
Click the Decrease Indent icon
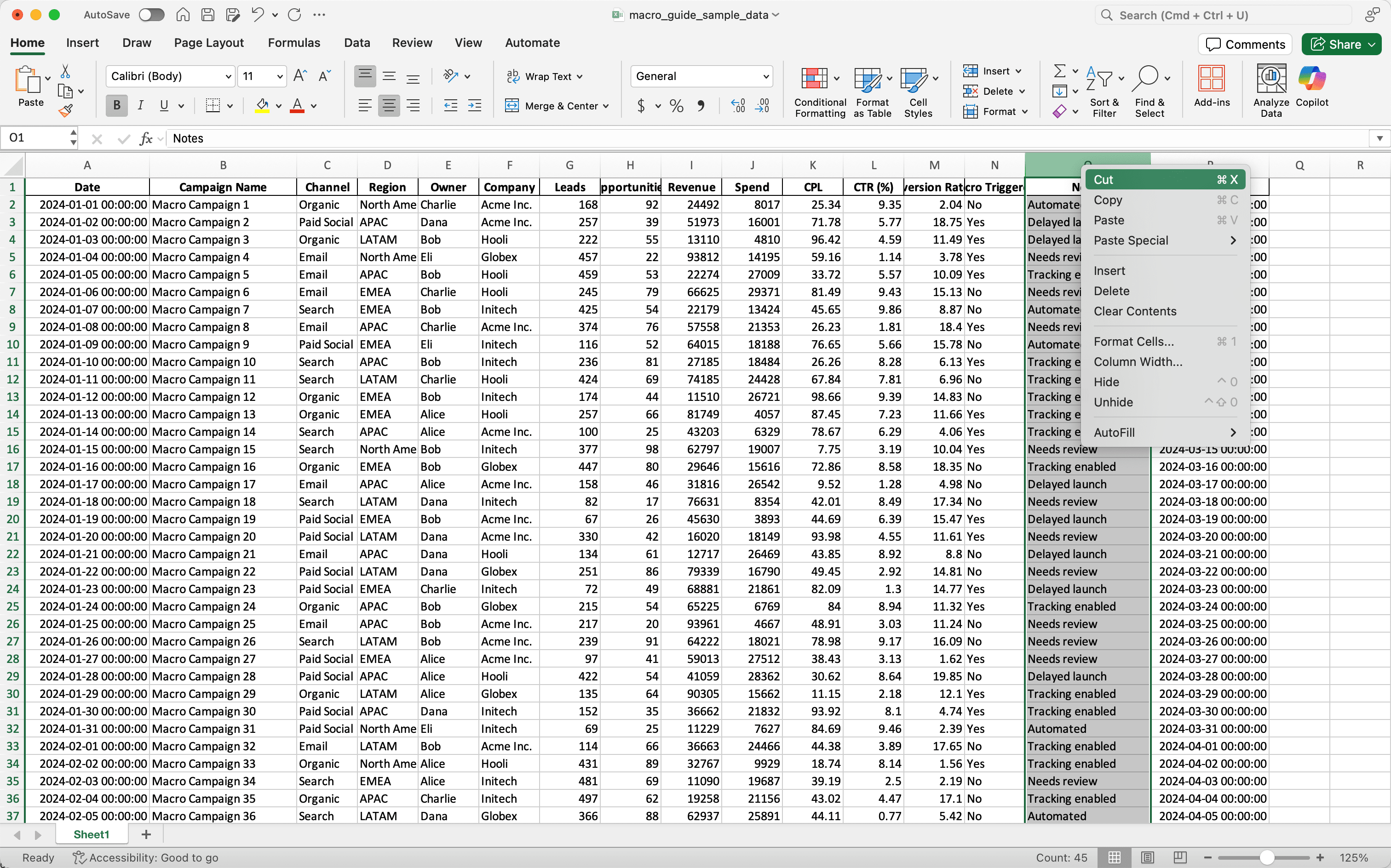451,106
